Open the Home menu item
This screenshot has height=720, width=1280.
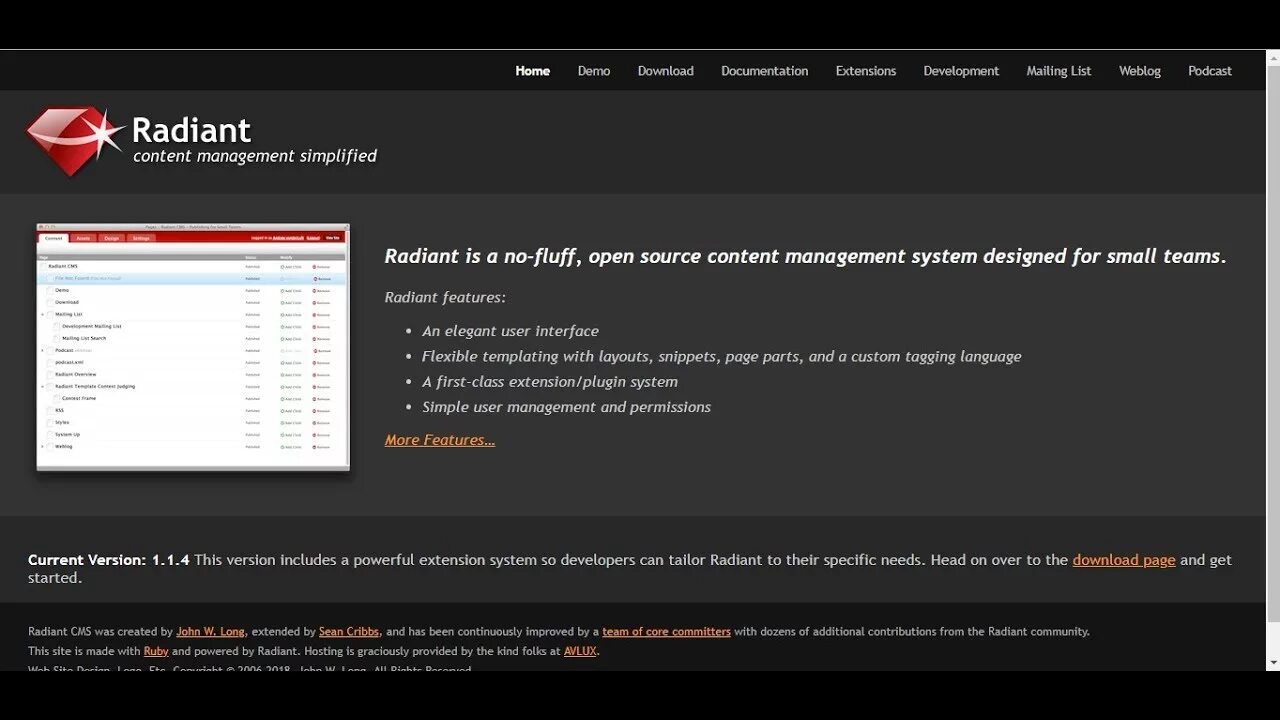click(x=533, y=71)
